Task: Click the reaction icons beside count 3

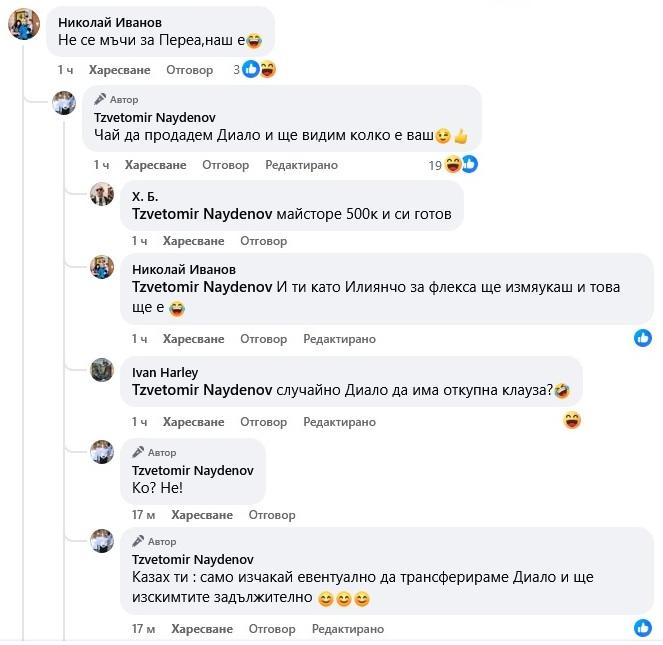Action: coord(259,69)
